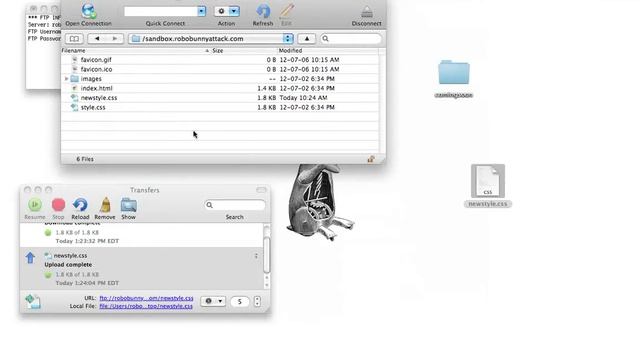
Task: Refresh the remote directory listing
Action: coord(263,11)
